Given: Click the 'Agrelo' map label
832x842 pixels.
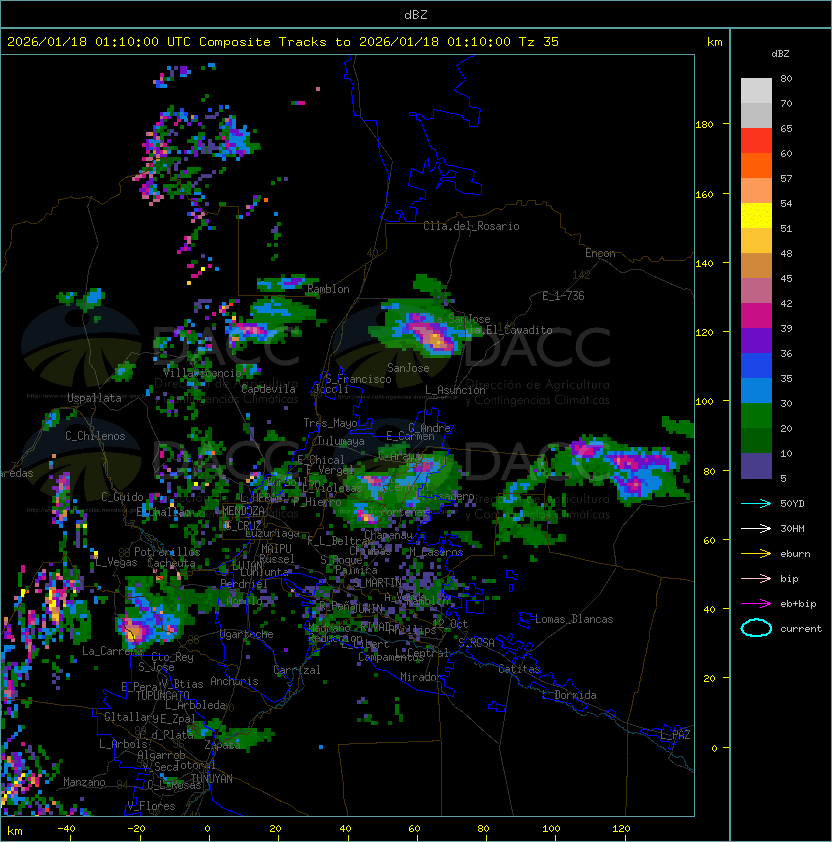Looking at the screenshot, I should [x=244, y=601].
